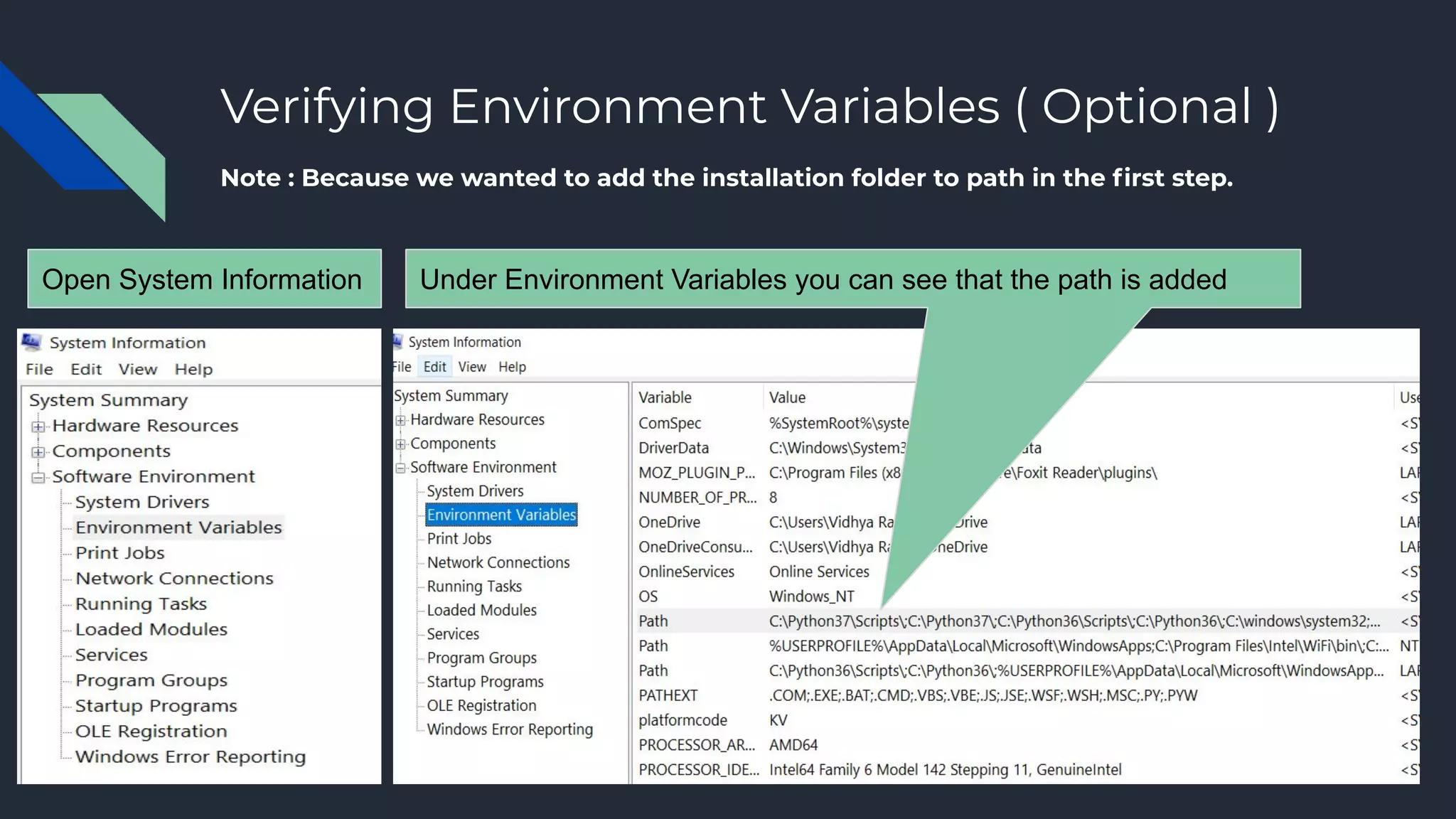
Task: Select the PROCESSOR_AR... variable row
Action: [x=1025, y=745]
